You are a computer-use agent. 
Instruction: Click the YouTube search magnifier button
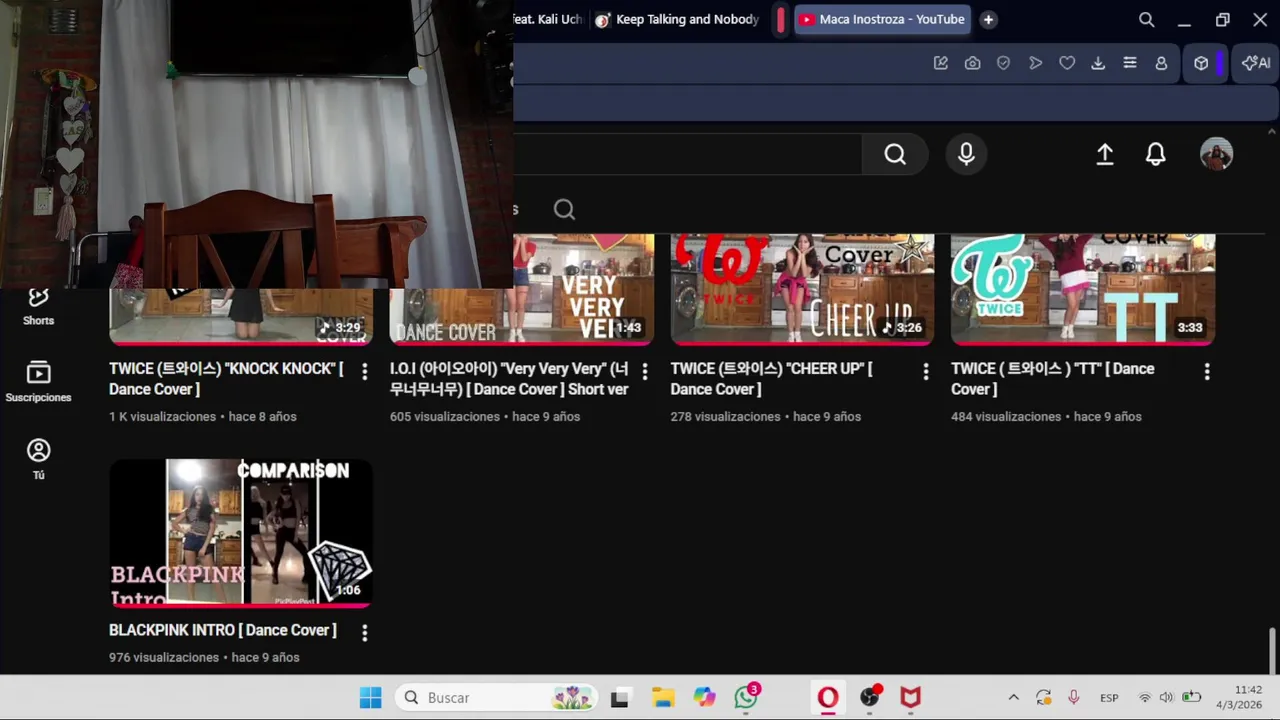coord(895,154)
